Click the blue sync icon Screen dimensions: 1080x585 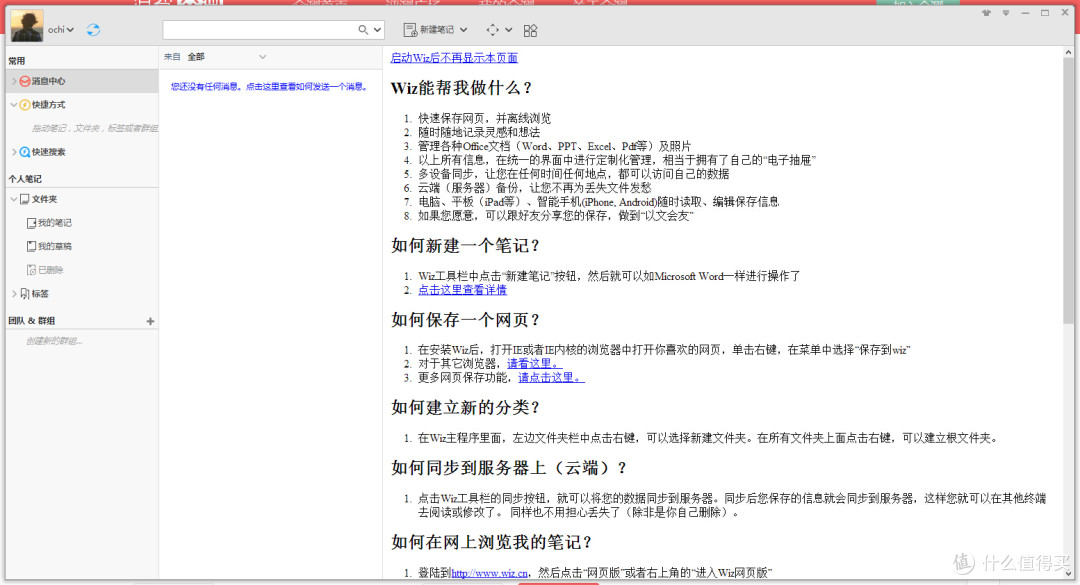tap(93, 30)
